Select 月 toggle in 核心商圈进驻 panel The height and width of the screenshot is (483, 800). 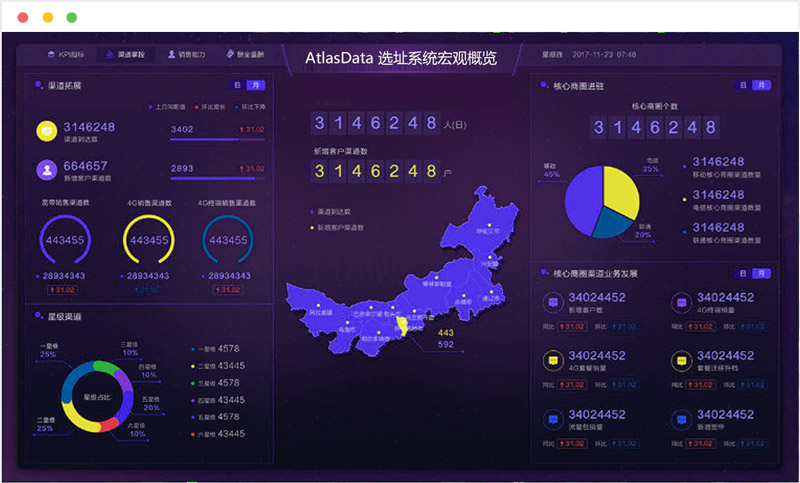point(761,85)
